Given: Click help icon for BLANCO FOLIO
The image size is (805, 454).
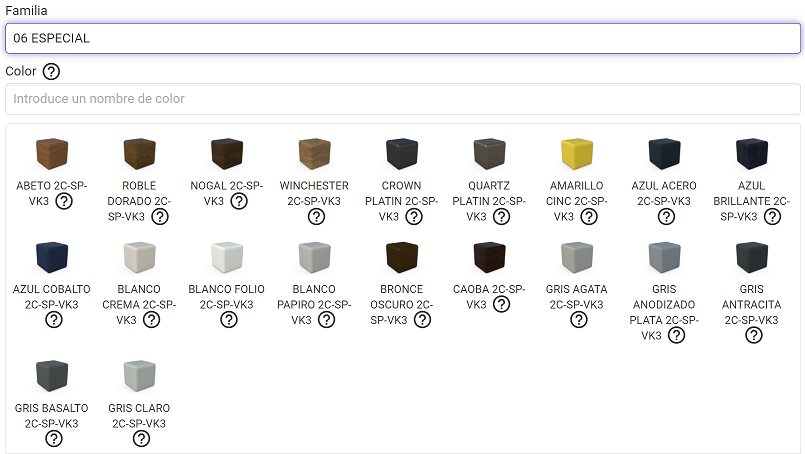Looking at the screenshot, I should pyautogui.click(x=229, y=320).
